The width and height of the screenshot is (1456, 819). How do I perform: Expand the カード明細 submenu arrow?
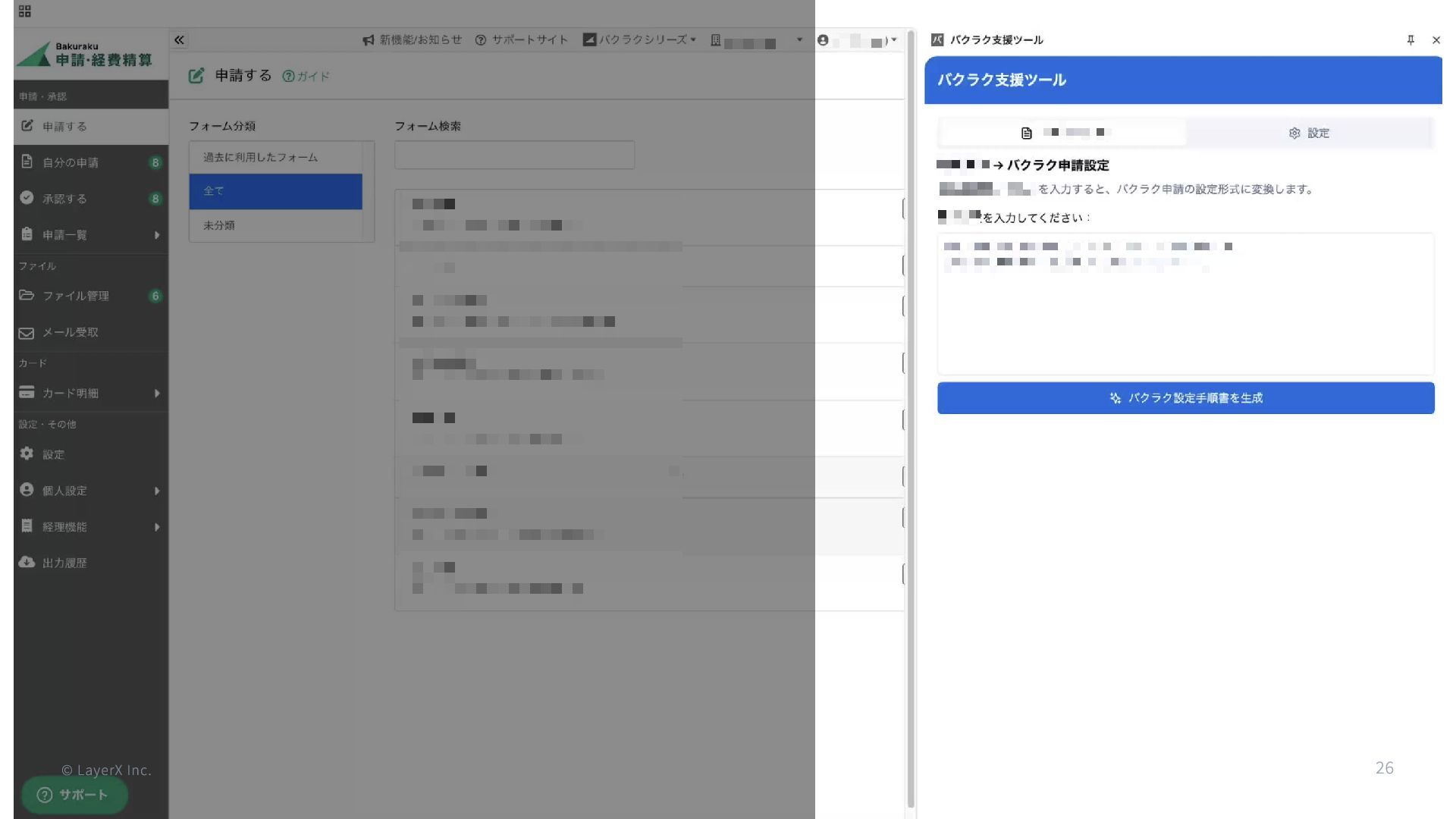[x=157, y=393]
